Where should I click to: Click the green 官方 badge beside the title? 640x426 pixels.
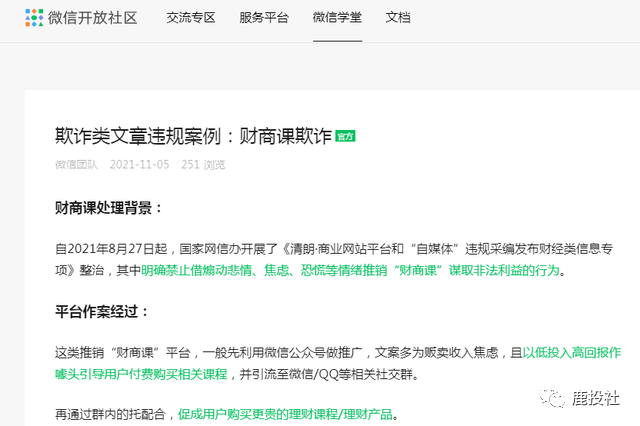(345, 136)
